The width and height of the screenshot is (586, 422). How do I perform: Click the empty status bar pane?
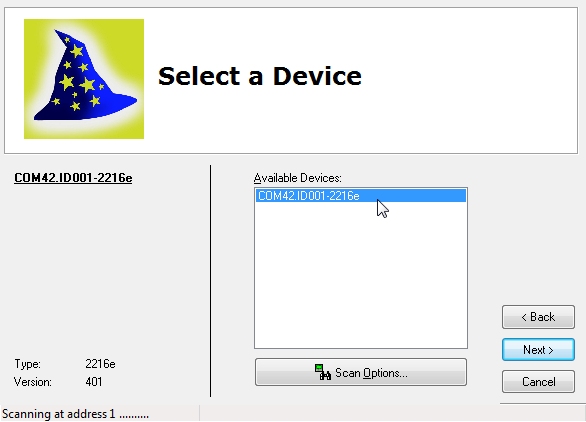[x=392, y=413]
